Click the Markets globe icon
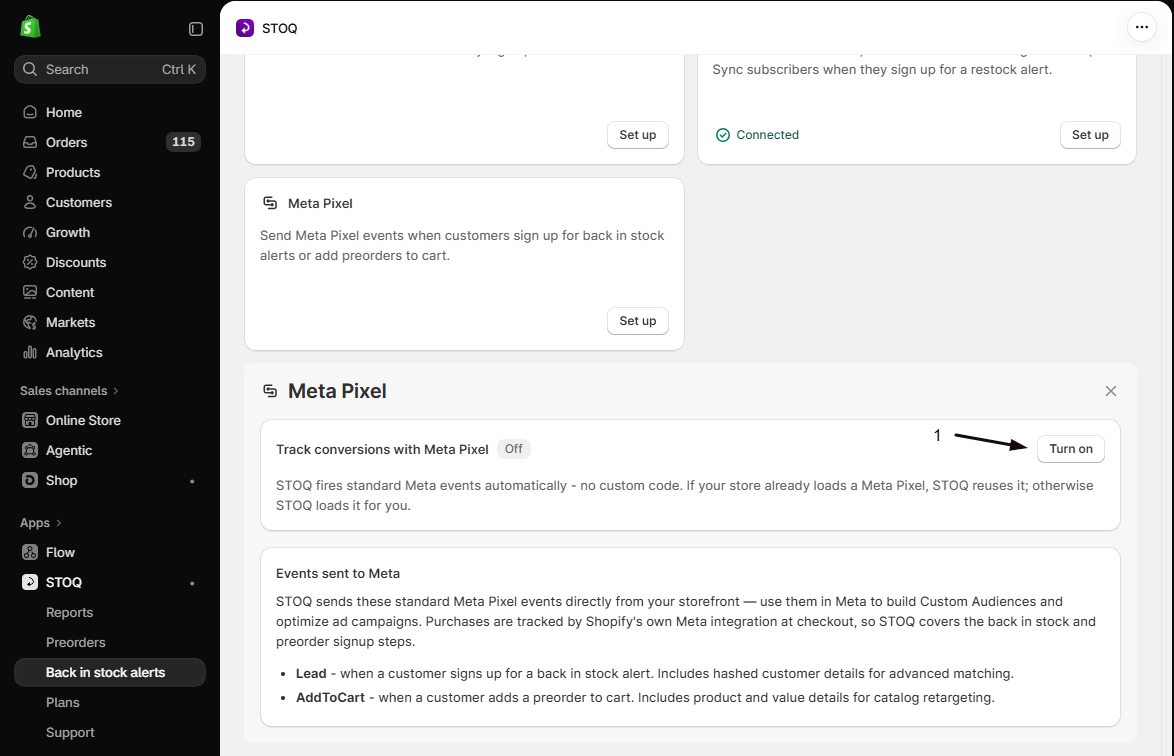 [30, 322]
